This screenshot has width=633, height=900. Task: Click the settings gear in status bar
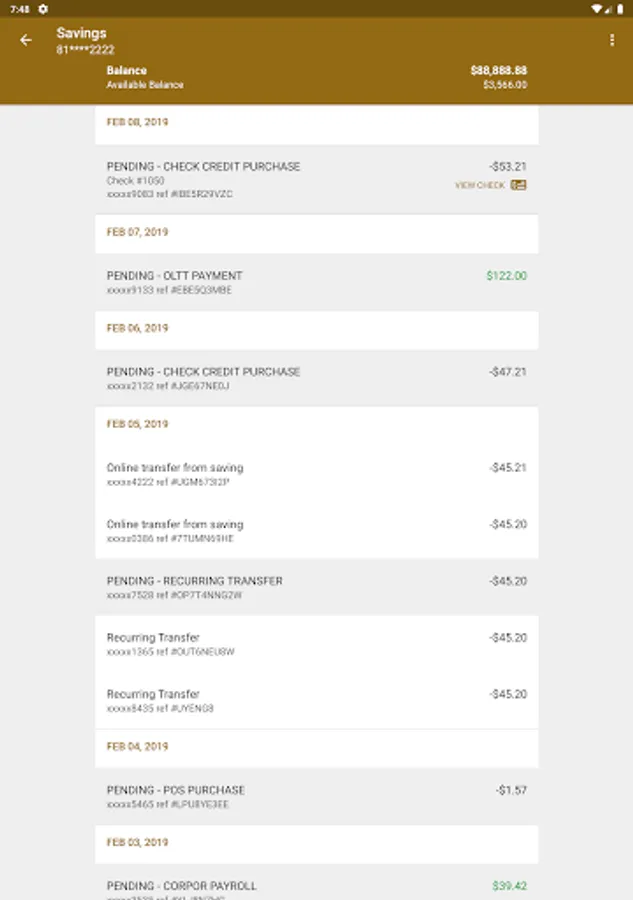(x=43, y=8)
